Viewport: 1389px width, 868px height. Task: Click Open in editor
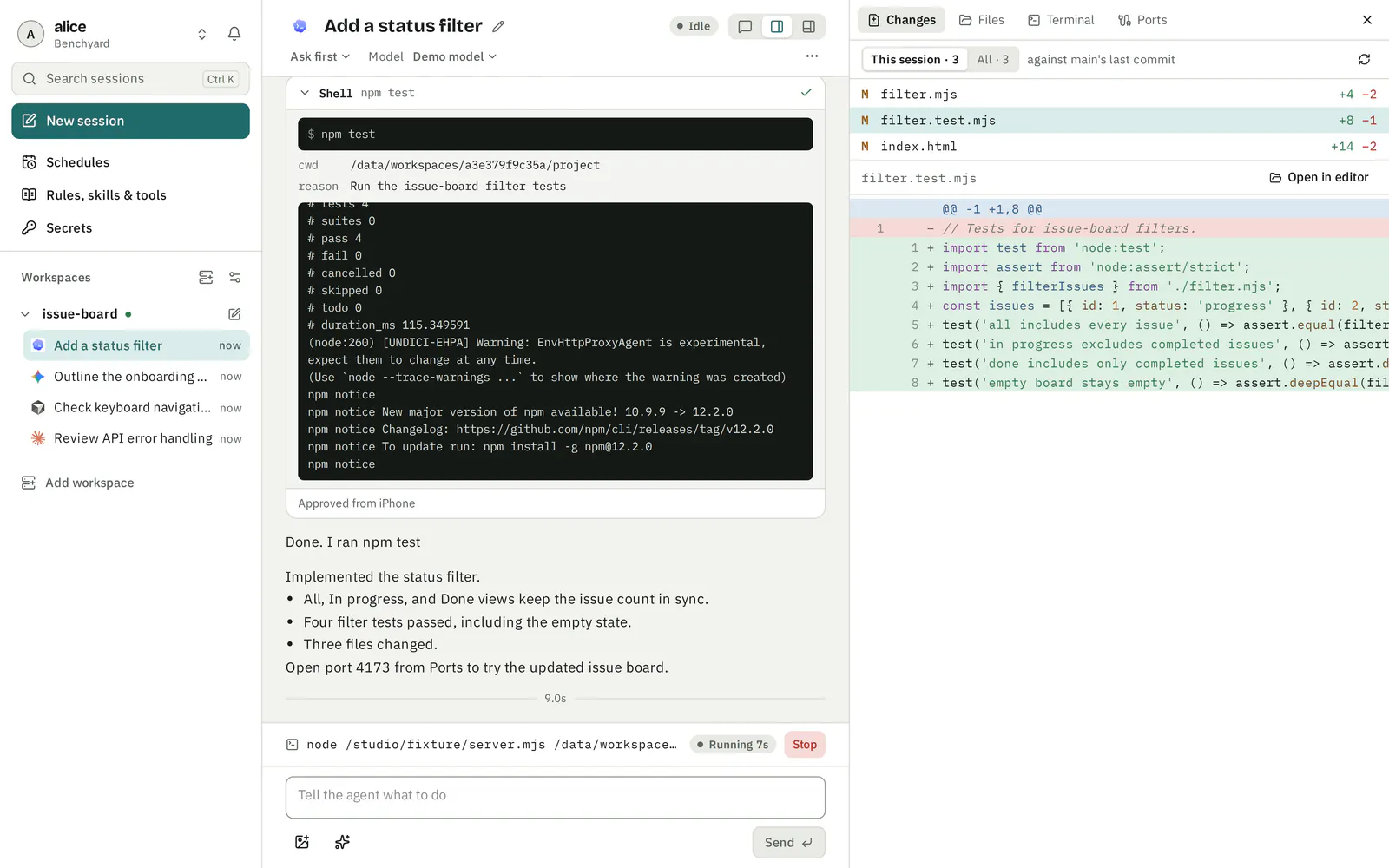tap(1319, 178)
